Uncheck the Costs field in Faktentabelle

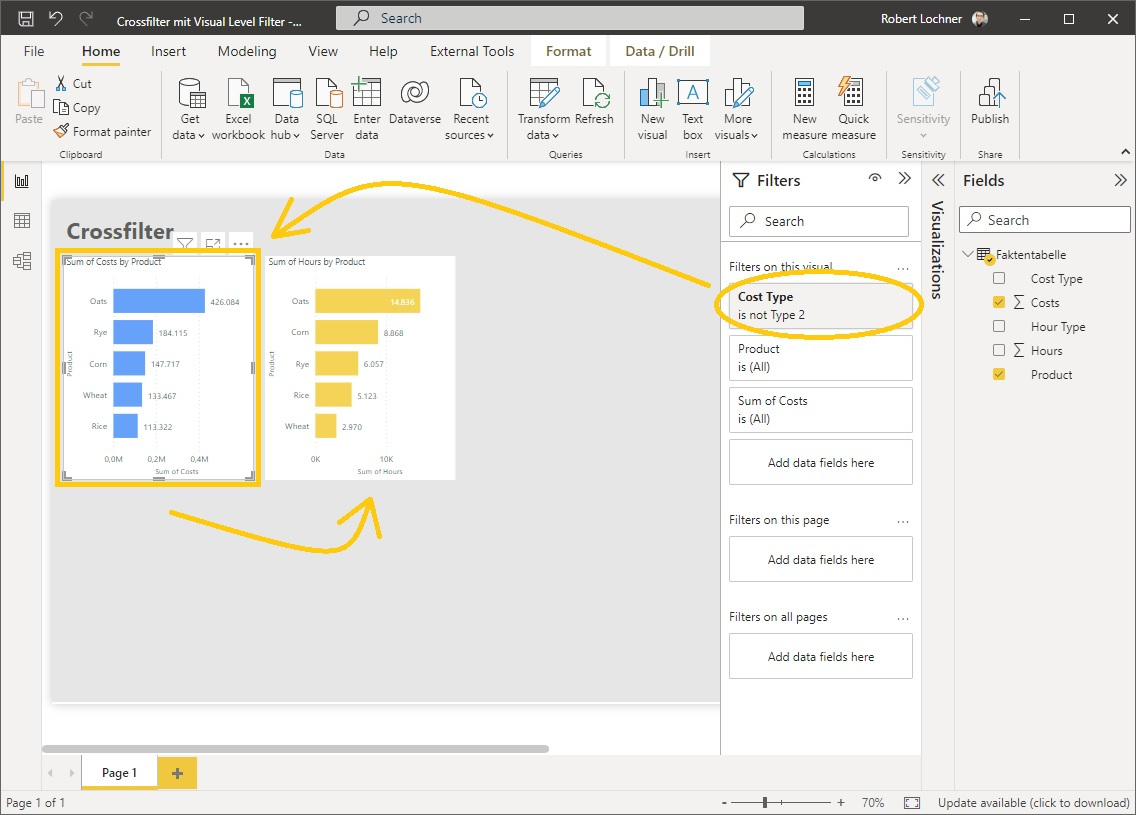click(x=999, y=302)
